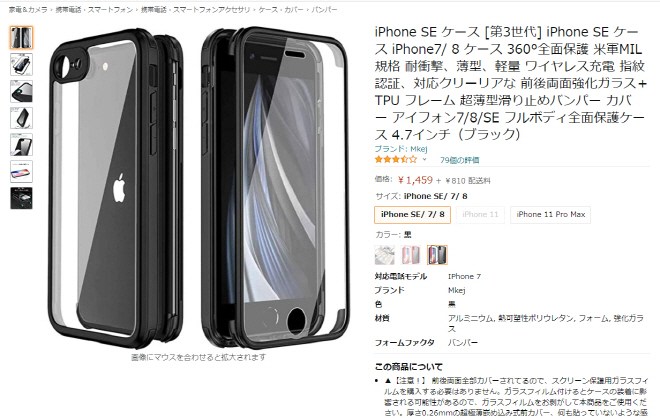Image resolution: width=660 pixels, height=418 pixels.
Task: Select the fourth thumbnail of tilted case
Action: point(21,118)
